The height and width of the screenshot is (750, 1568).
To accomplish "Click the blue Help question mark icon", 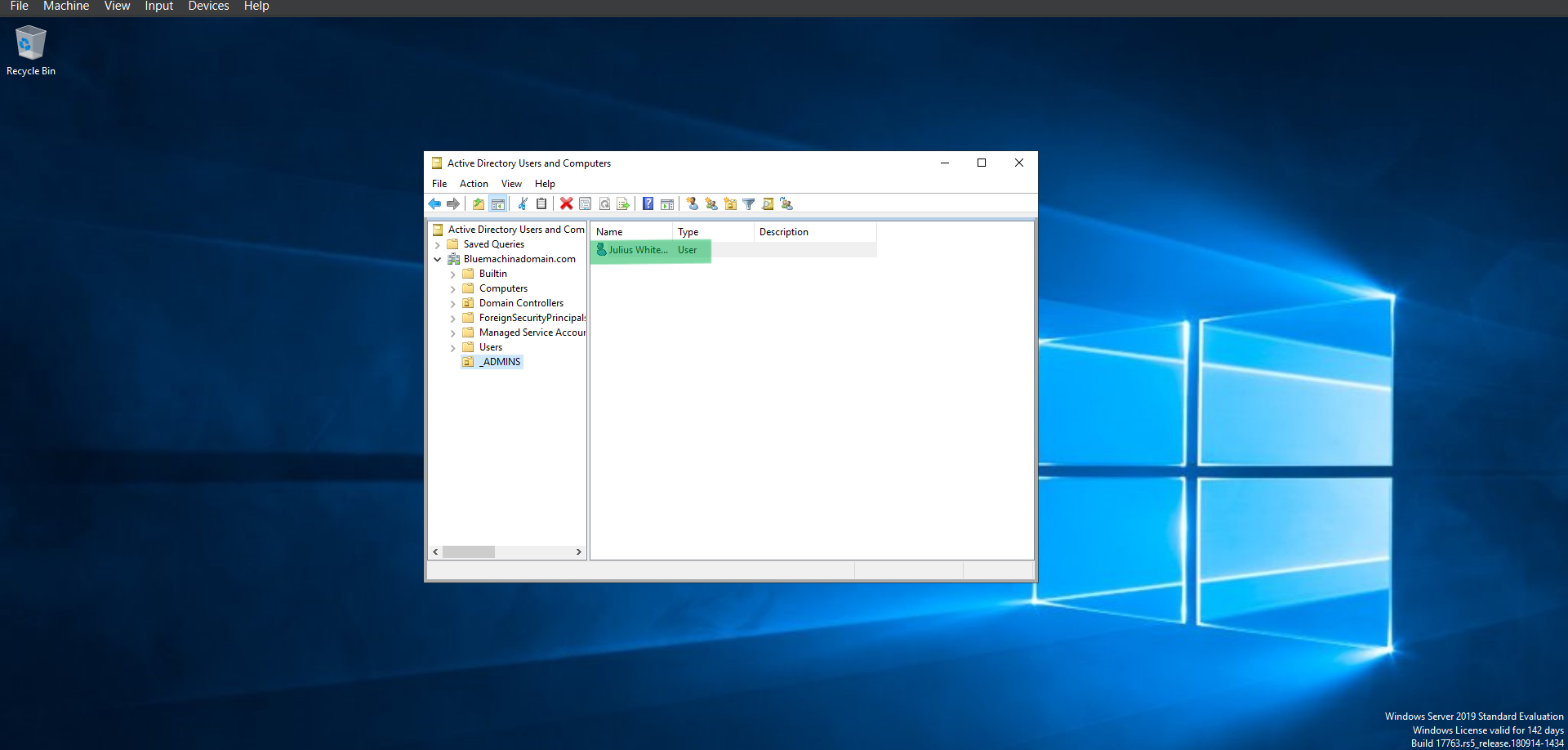I will pos(648,203).
